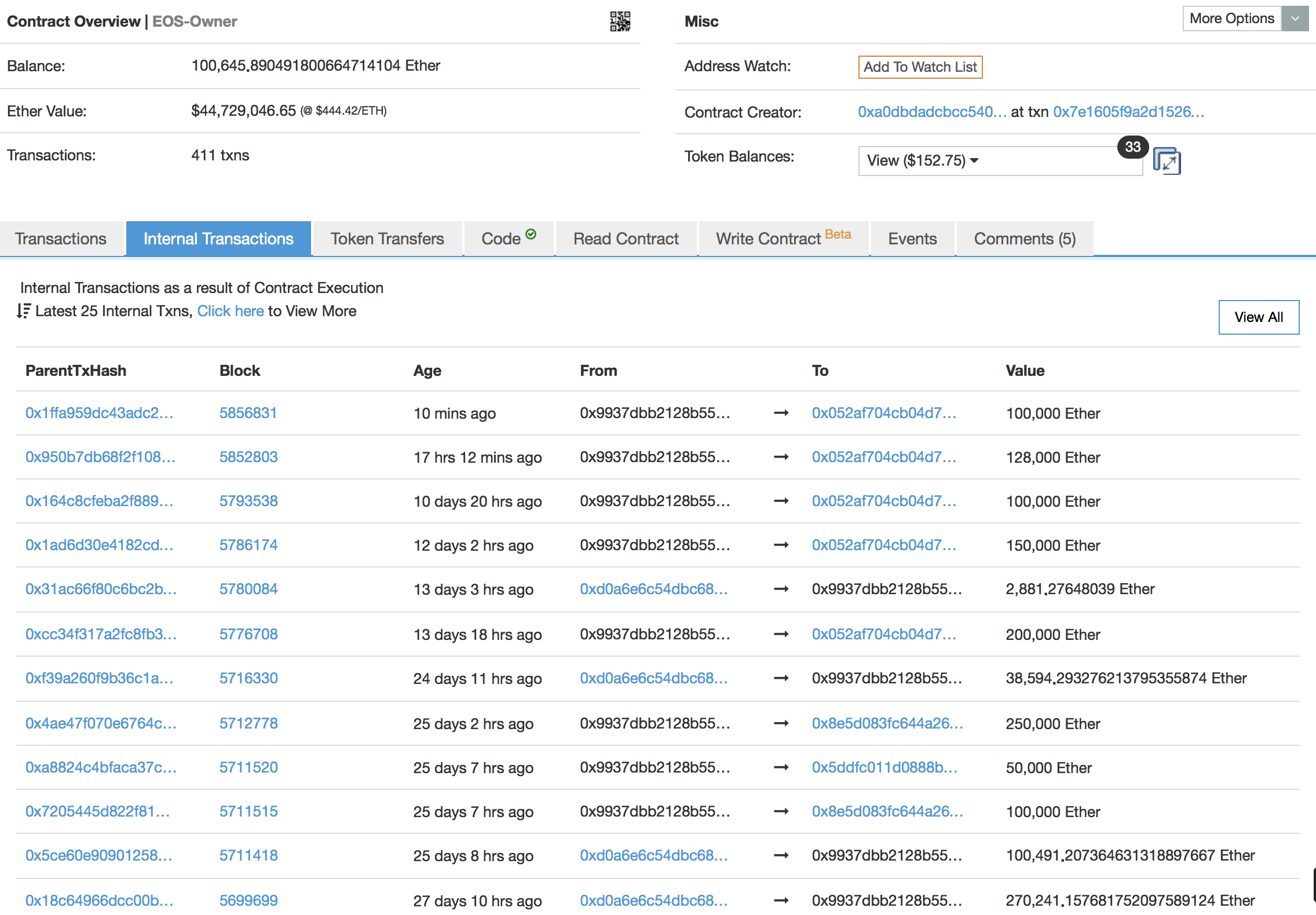Open parent tx 0x1ad6d30e4182cd
Viewport: 1316px width, 915px height.
click(x=99, y=545)
